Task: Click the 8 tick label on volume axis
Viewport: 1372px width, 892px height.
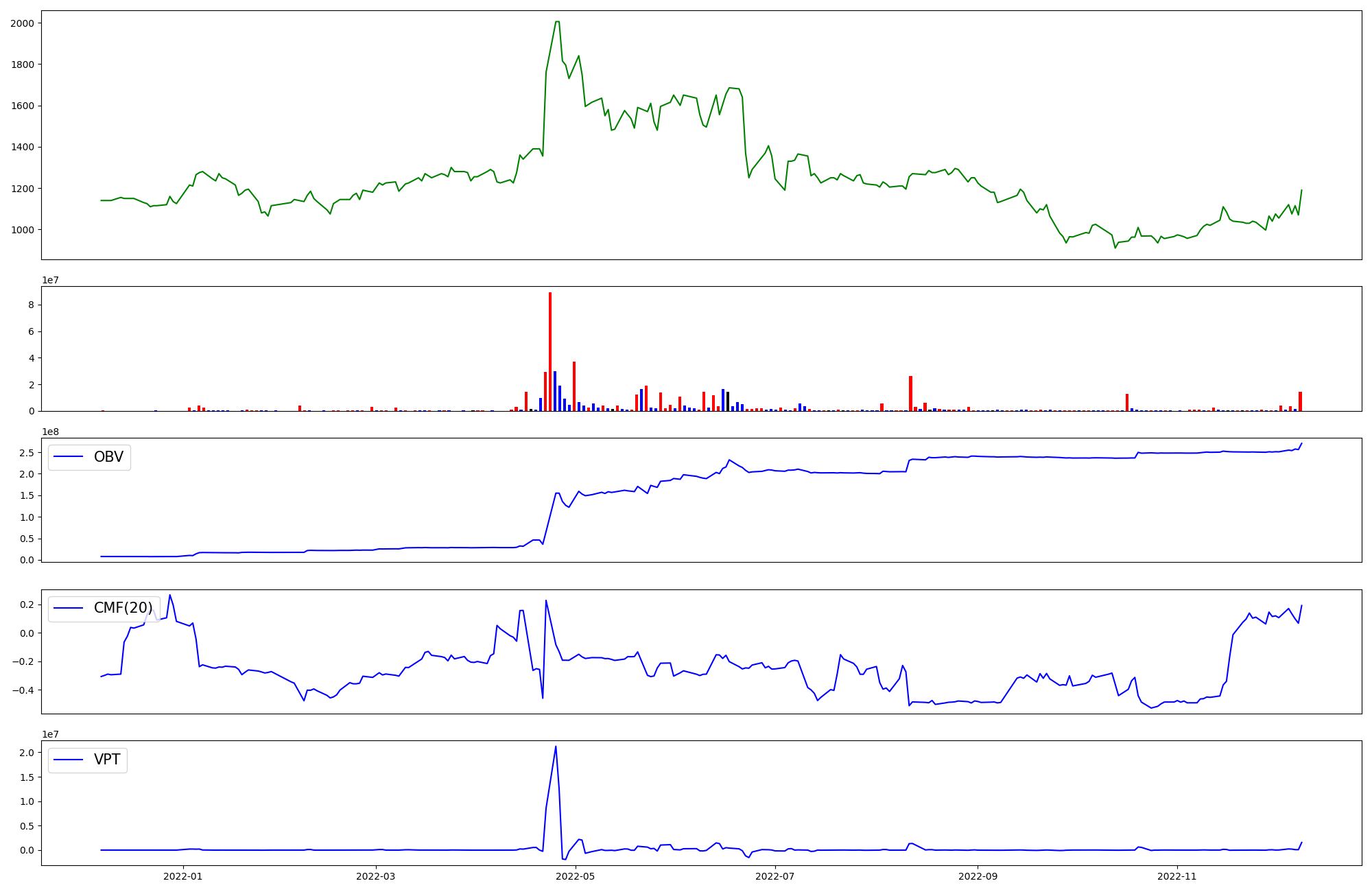Action: (32, 305)
